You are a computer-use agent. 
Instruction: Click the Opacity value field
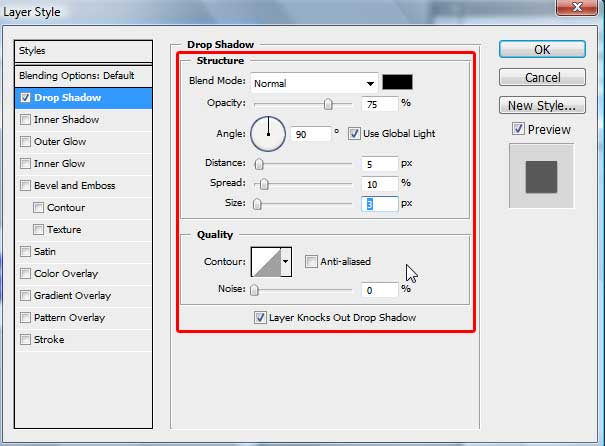pos(380,104)
